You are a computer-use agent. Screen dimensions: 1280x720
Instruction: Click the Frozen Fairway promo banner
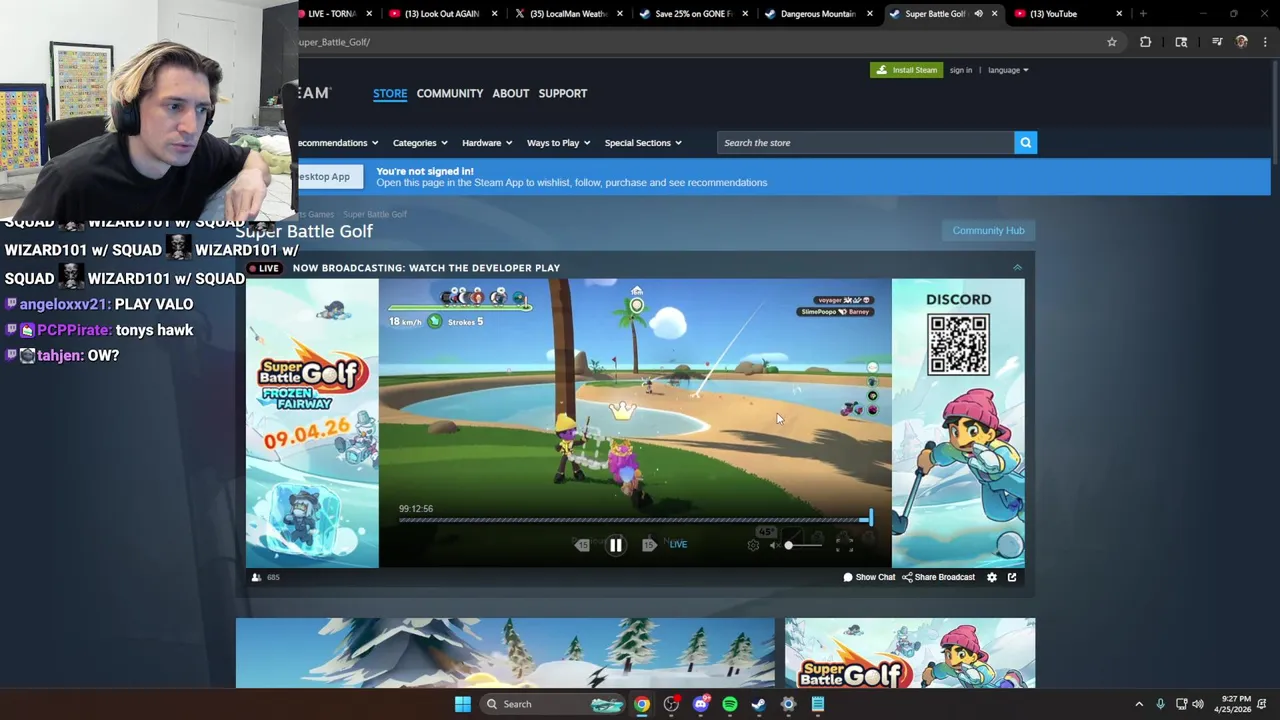tap(312, 423)
